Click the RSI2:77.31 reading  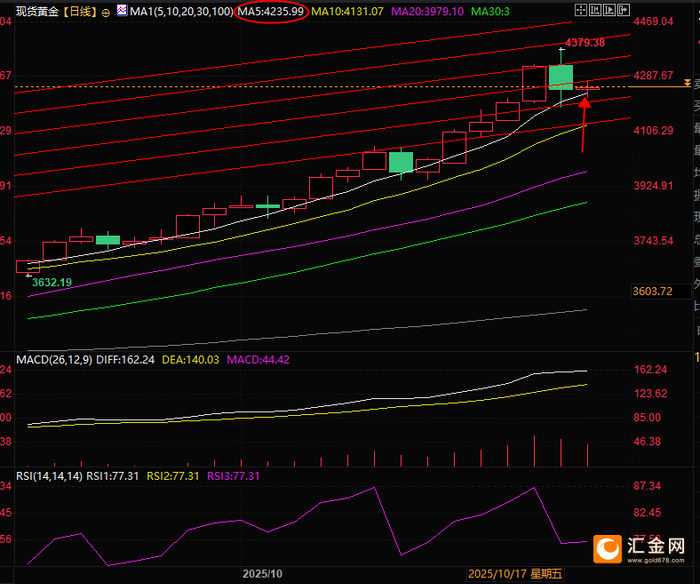(x=173, y=476)
